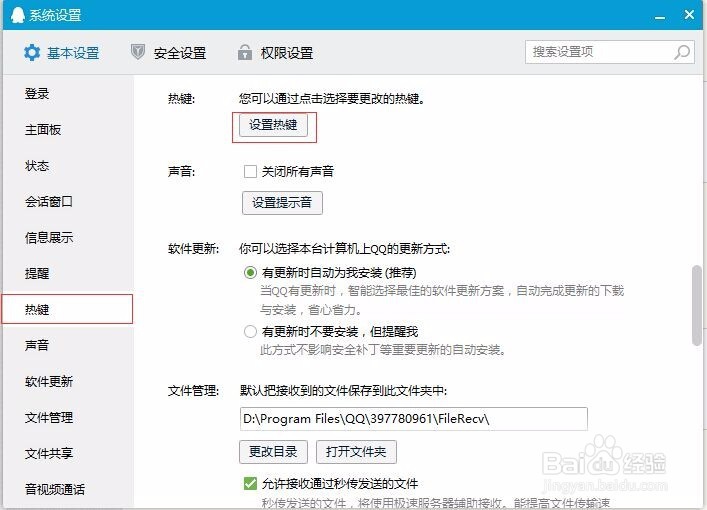Select 文件共享 in the sidebar
Image resolution: width=707 pixels, height=510 pixels.
(49, 453)
